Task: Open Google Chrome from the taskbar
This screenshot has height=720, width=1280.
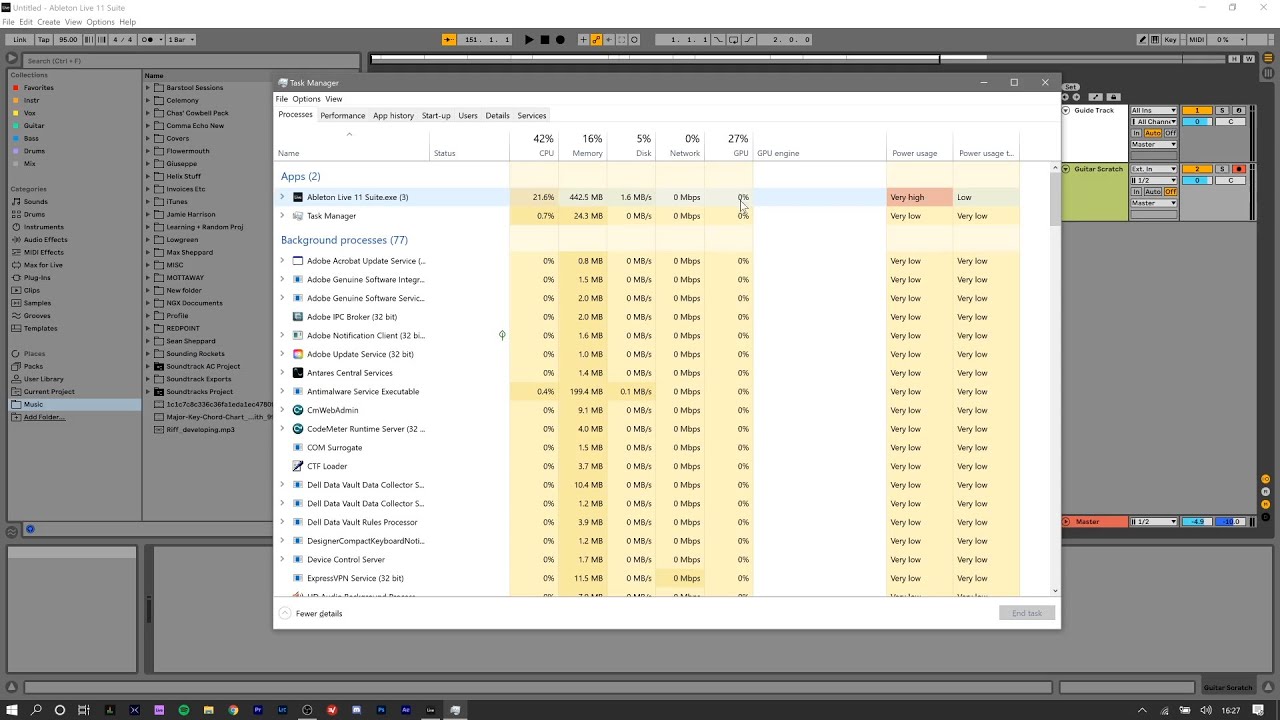Action: (x=233, y=710)
